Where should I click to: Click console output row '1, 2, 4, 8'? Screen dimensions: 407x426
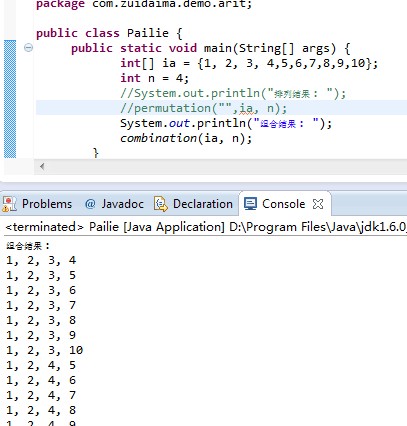[x=41, y=410]
